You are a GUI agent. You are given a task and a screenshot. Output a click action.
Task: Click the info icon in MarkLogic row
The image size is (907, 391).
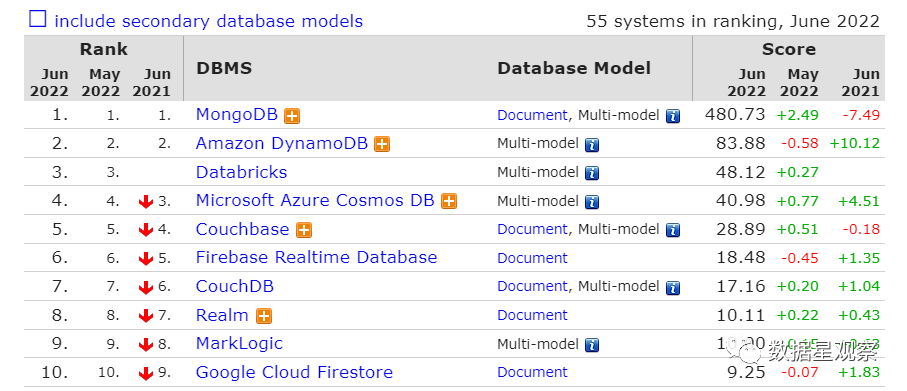click(x=592, y=345)
